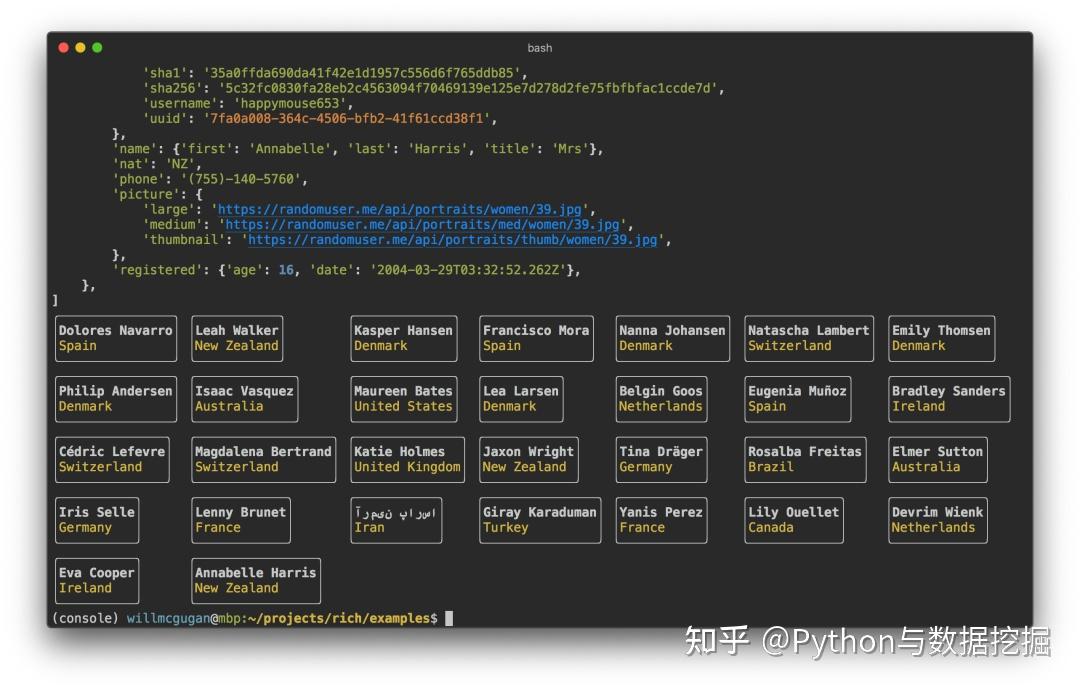This screenshot has height=690, width=1080.
Task: Open the medium portrait med/women/39.jpg link
Action: pyautogui.click(x=423, y=224)
